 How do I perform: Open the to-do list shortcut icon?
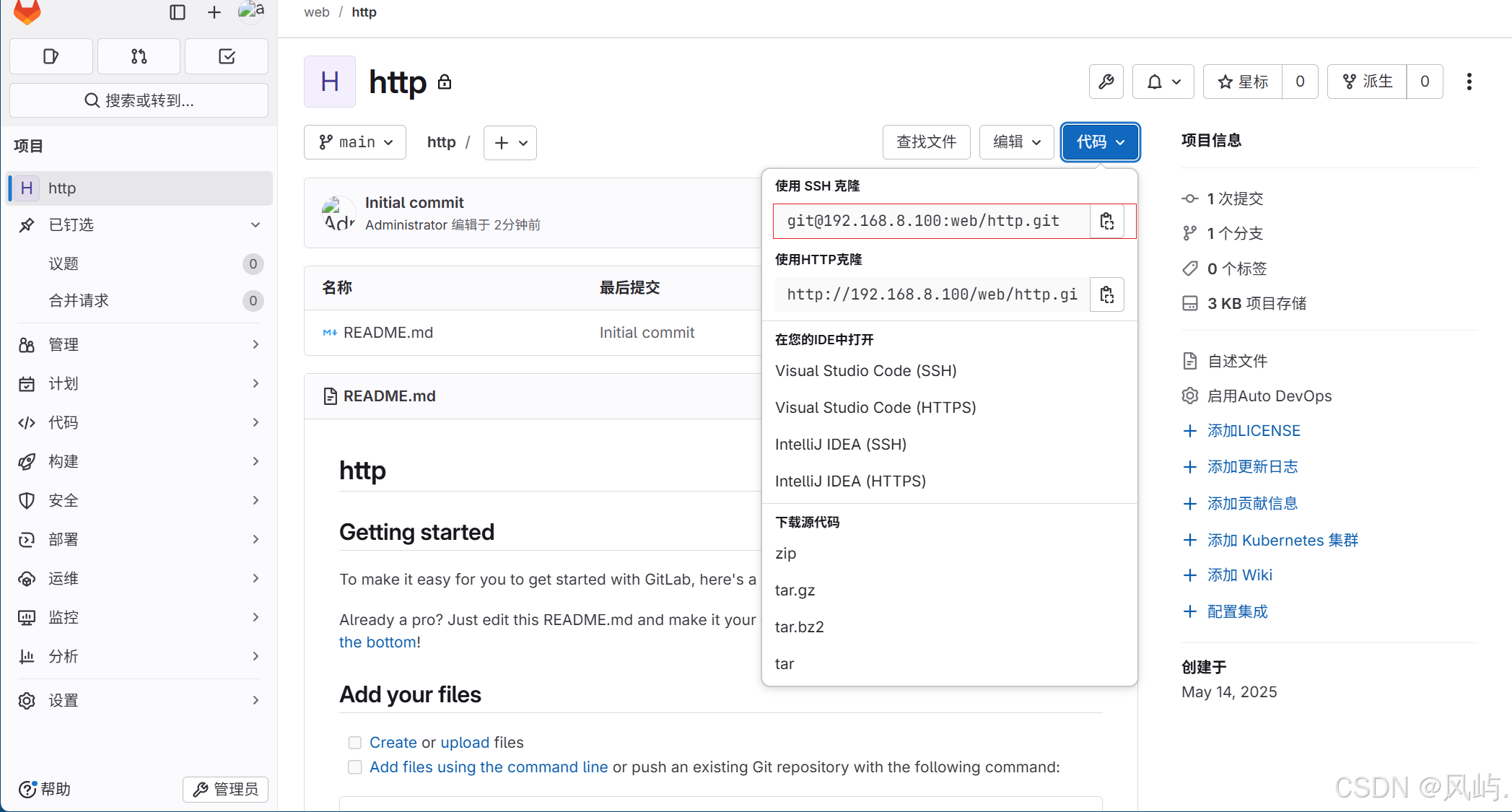click(x=227, y=56)
